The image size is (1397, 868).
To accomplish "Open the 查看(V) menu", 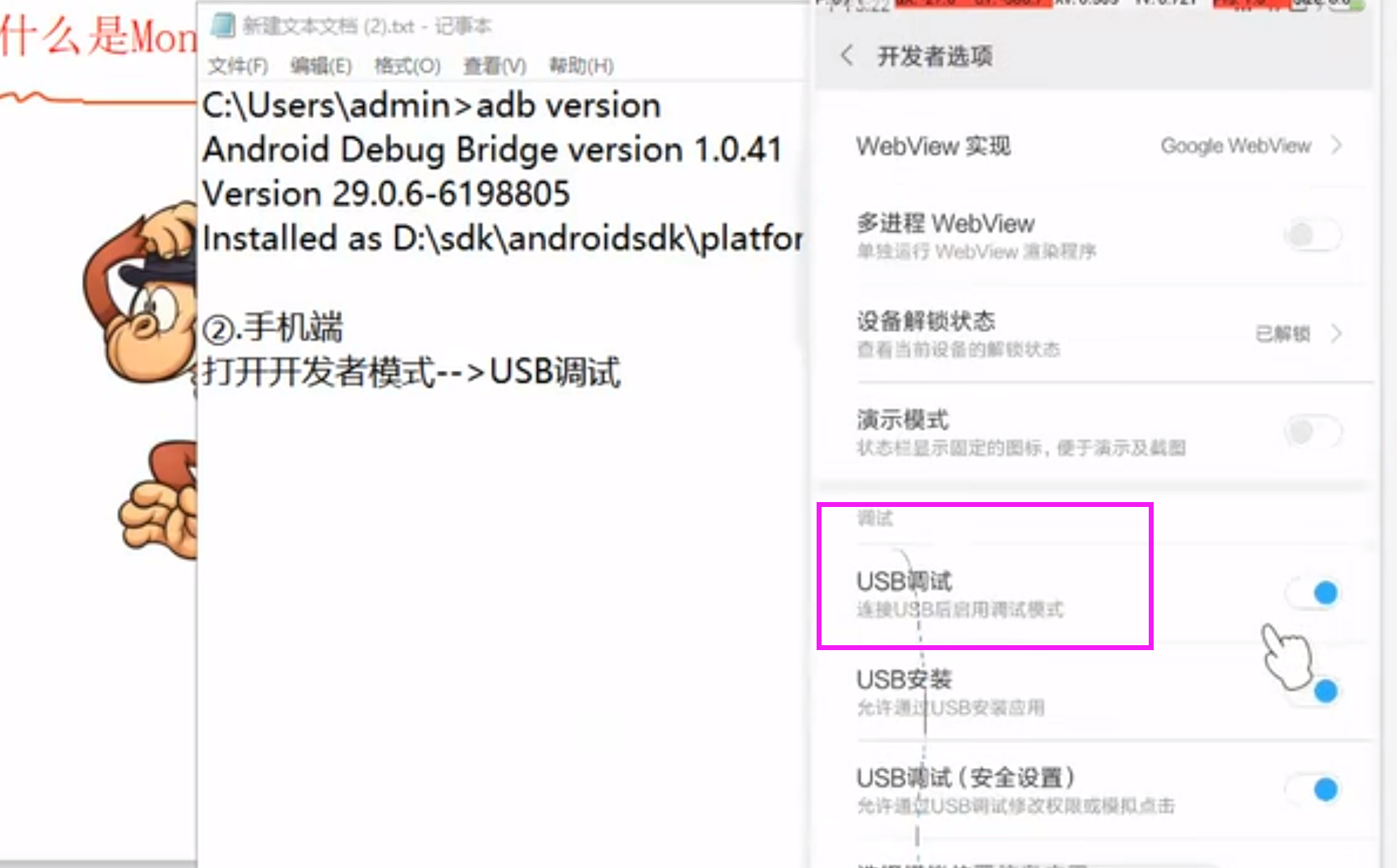I will [x=494, y=66].
